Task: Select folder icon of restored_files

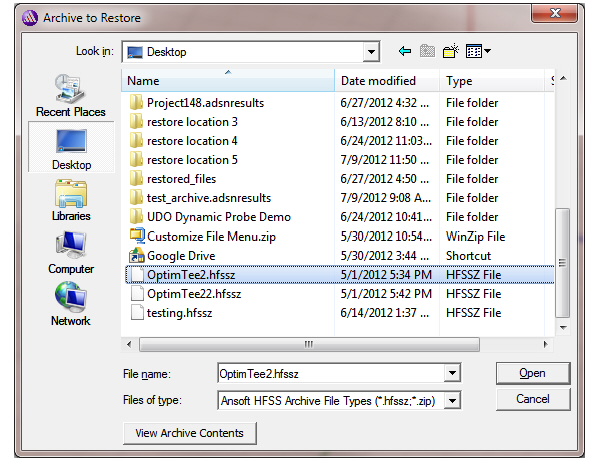Action: pos(136,179)
